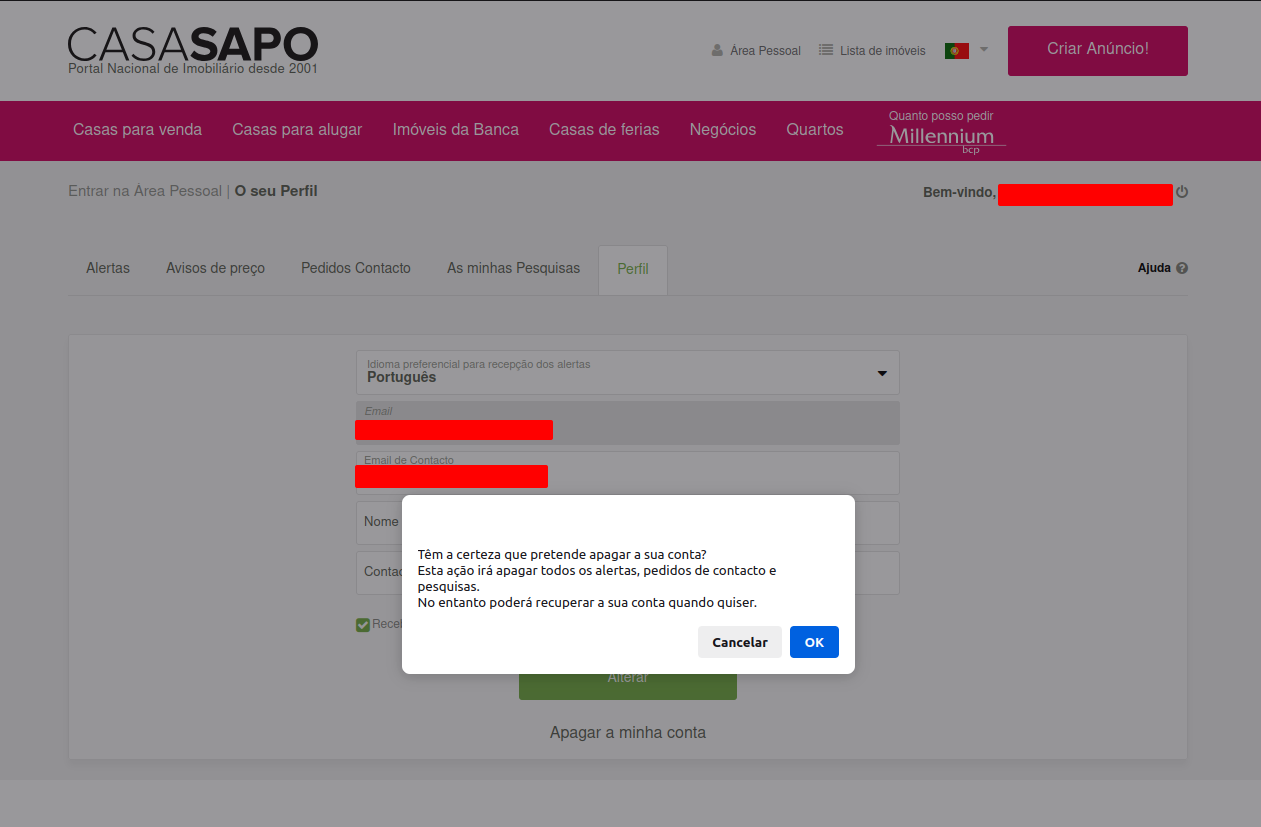Click the Apagar a minha conta link

point(627,732)
